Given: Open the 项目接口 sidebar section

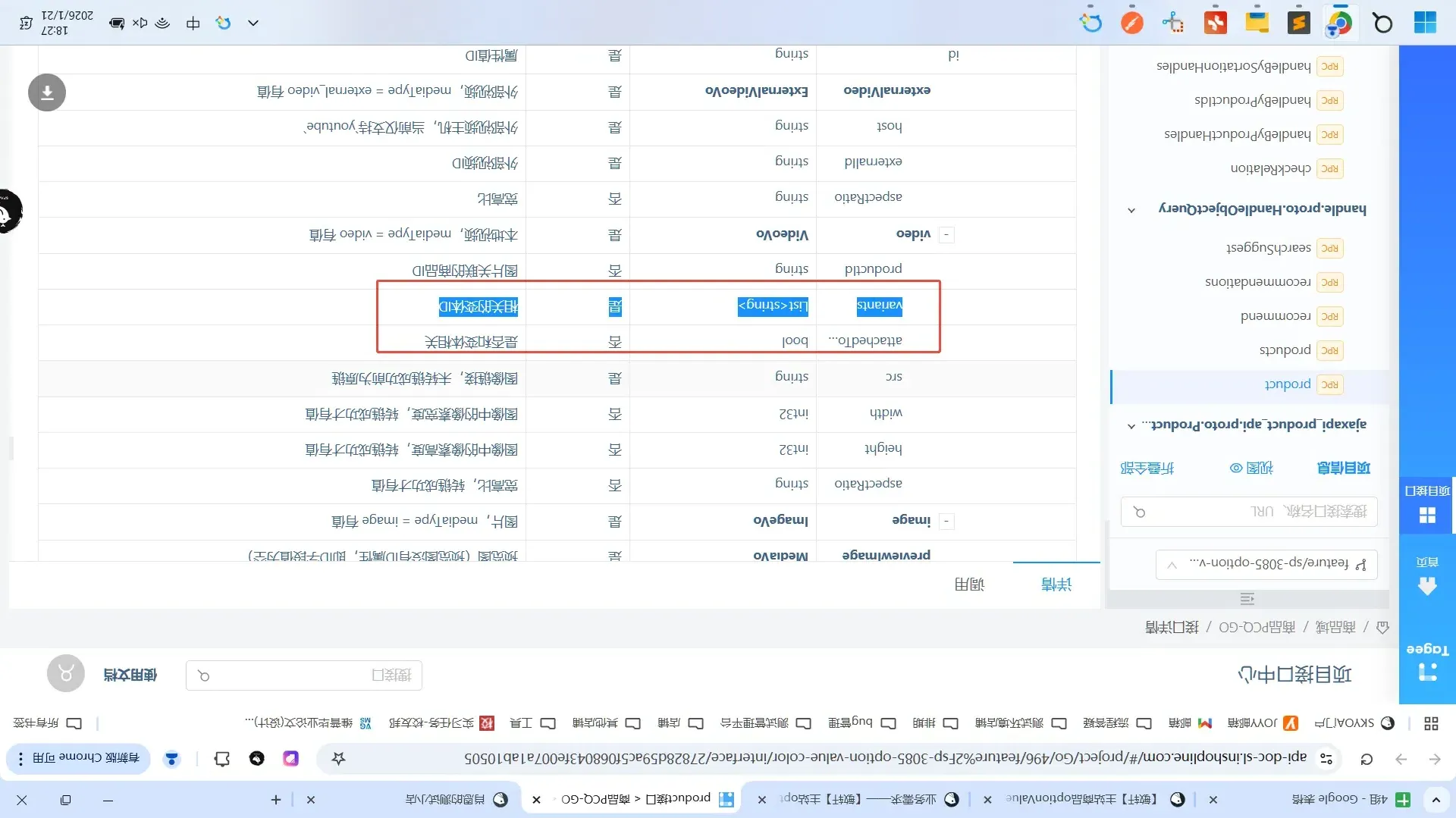Looking at the screenshot, I should tap(1426, 503).
